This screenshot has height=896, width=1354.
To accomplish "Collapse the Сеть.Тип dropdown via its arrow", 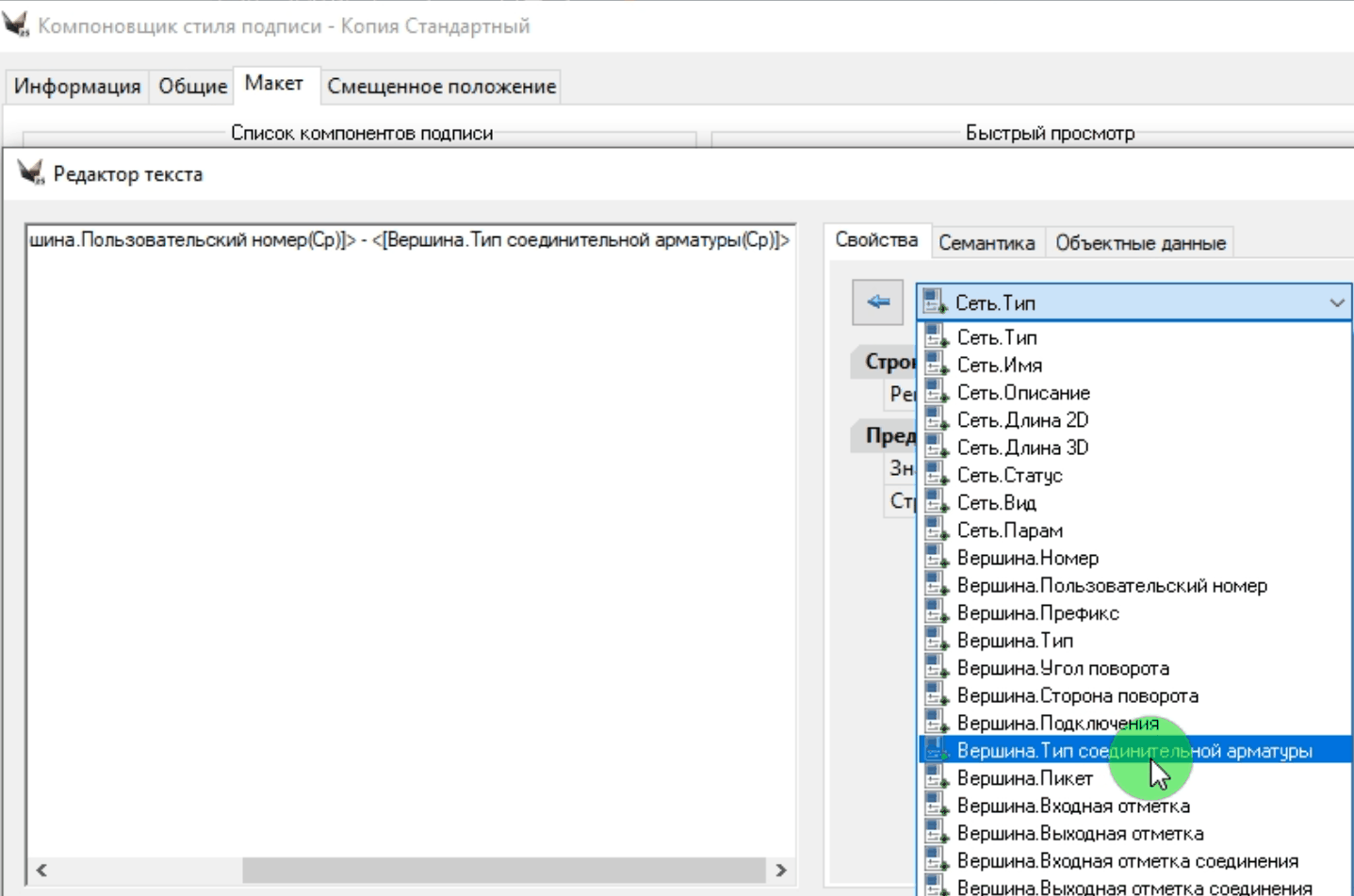I will pyautogui.click(x=1336, y=302).
